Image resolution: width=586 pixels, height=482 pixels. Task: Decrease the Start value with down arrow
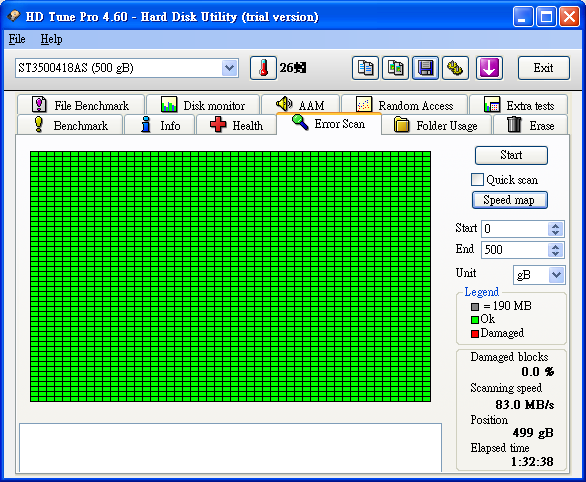click(555, 233)
